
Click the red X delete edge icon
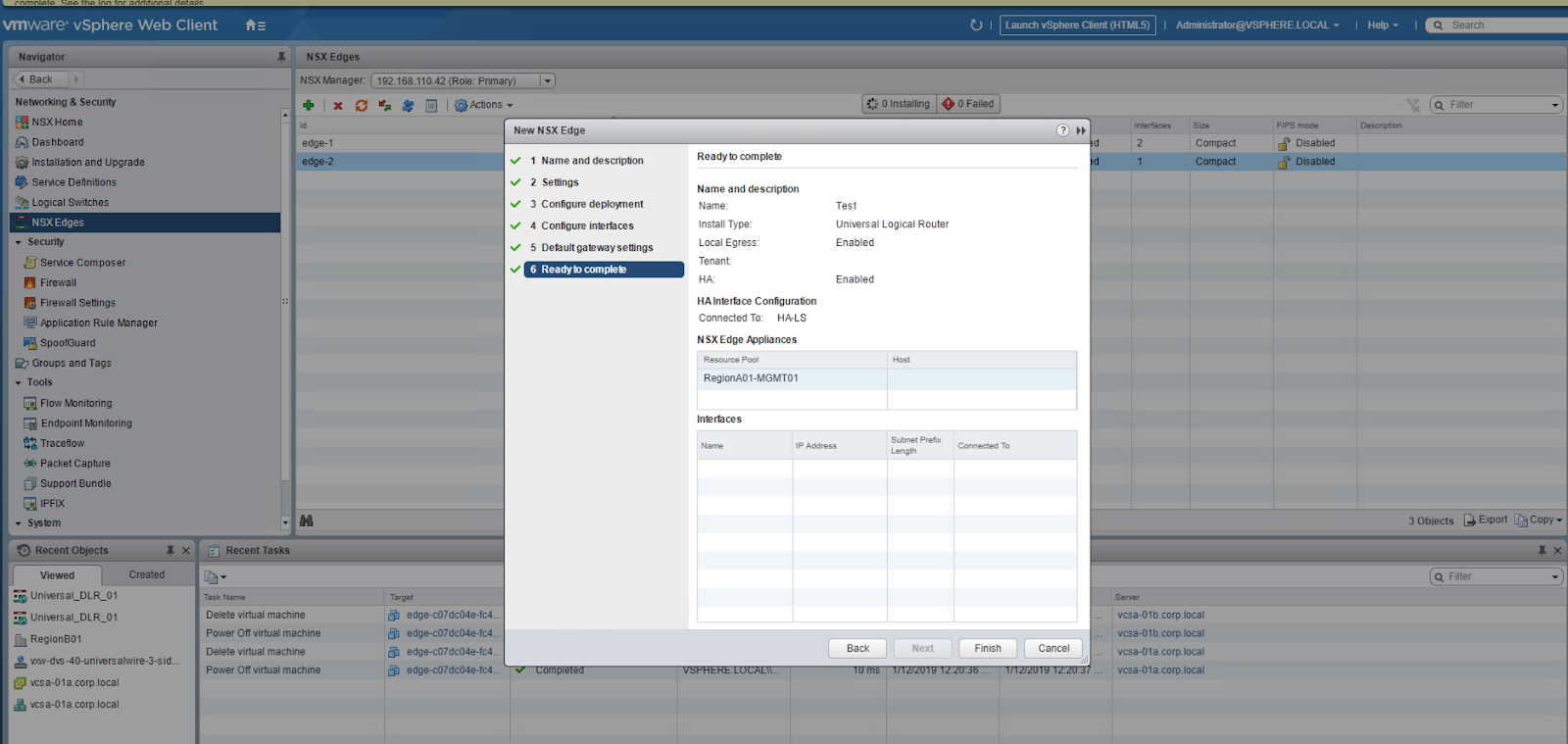click(338, 106)
